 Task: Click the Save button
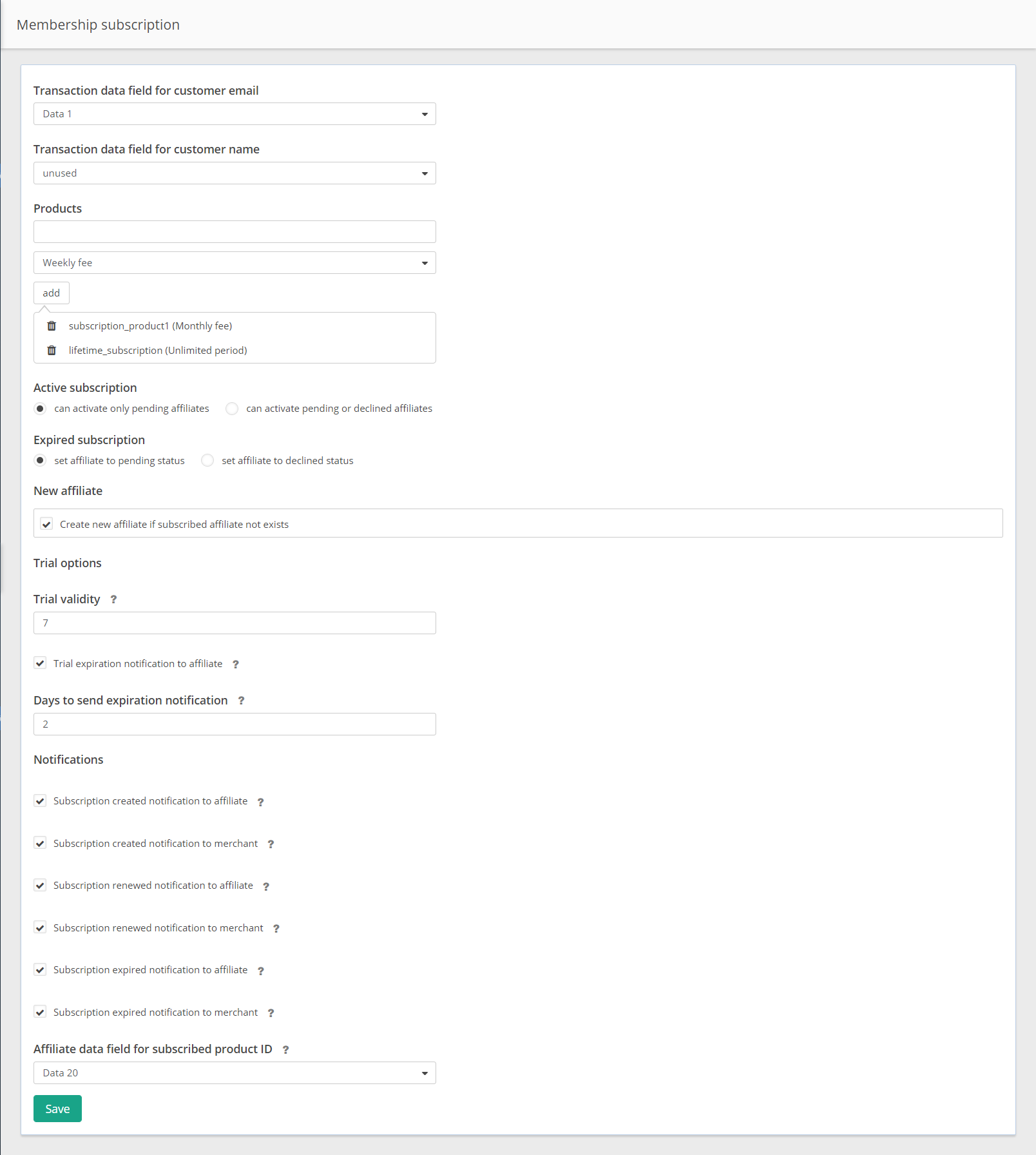coord(57,1108)
